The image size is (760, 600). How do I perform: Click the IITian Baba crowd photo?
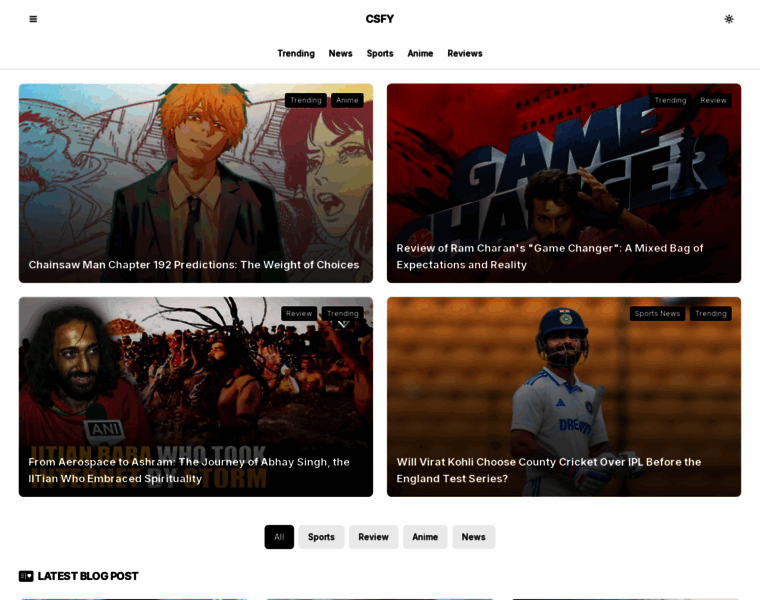196,396
